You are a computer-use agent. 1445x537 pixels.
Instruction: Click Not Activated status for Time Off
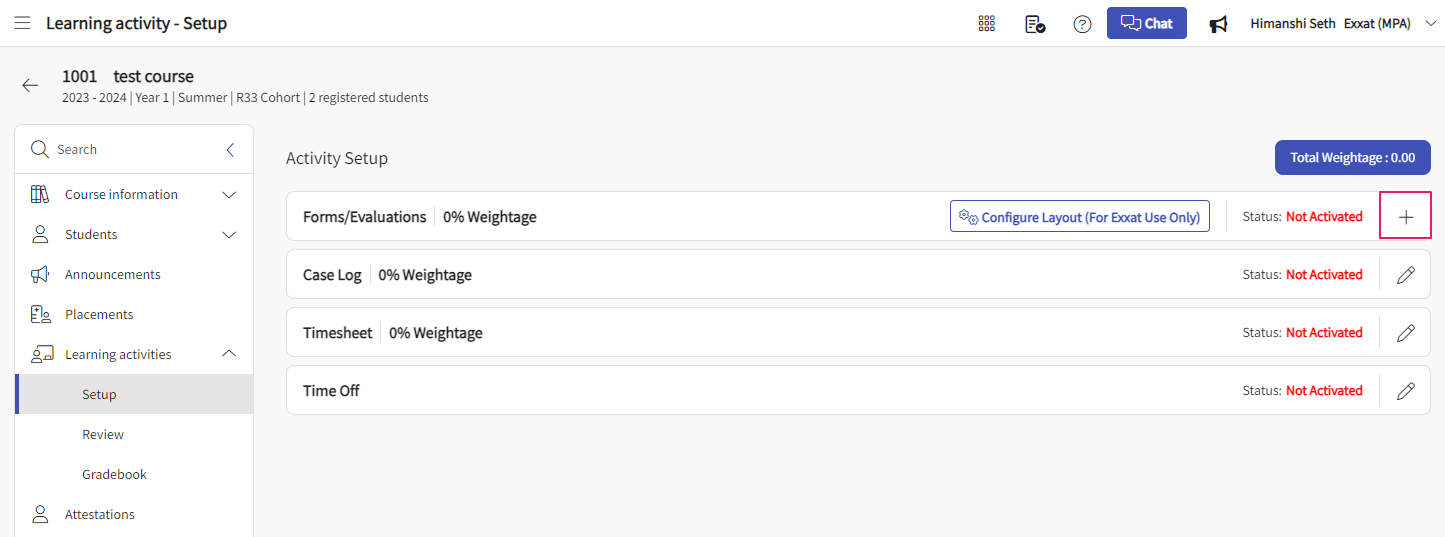pos(1324,390)
